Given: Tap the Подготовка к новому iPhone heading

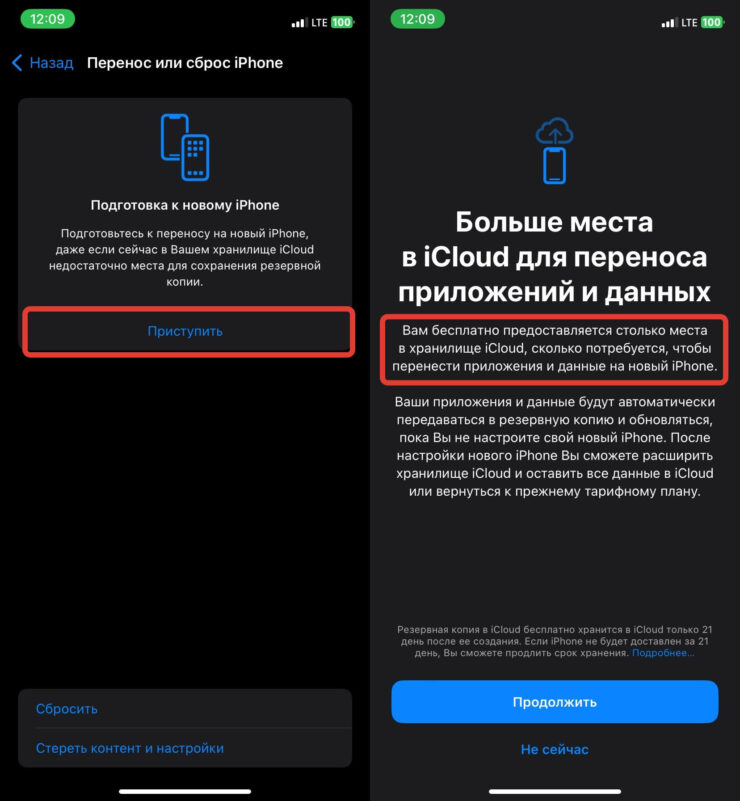Looking at the screenshot, I should (x=185, y=205).
